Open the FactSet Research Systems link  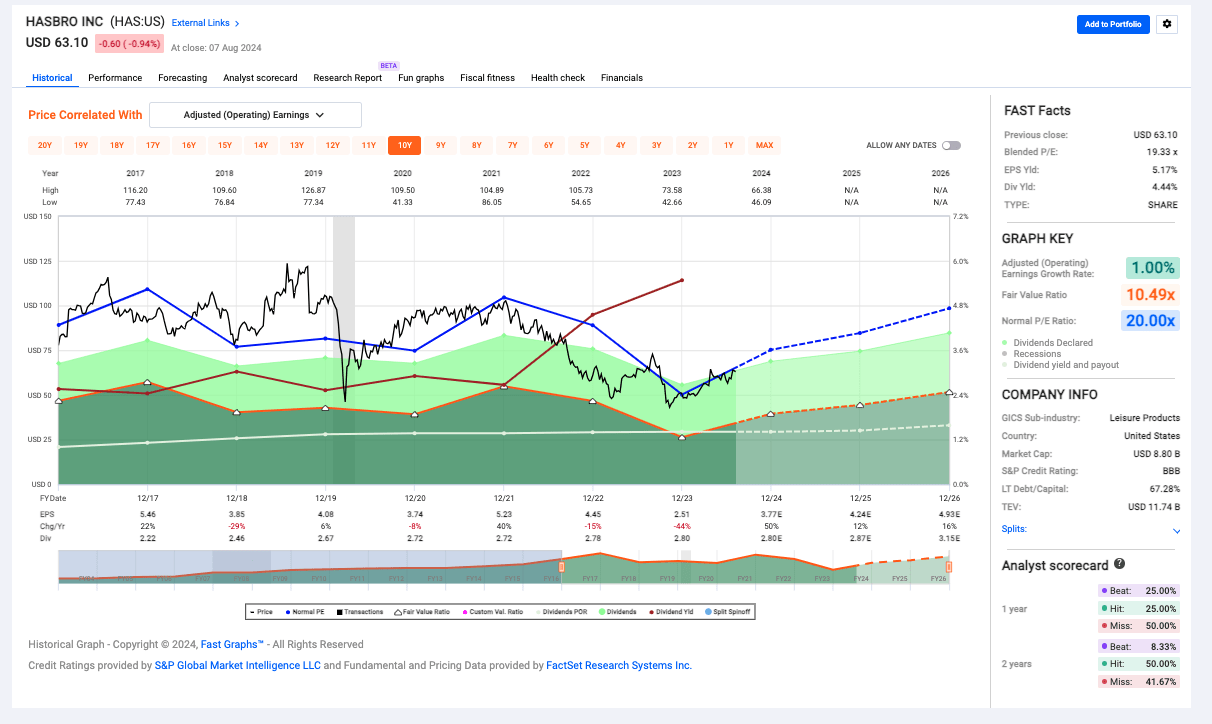pyautogui.click(x=618, y=665)
